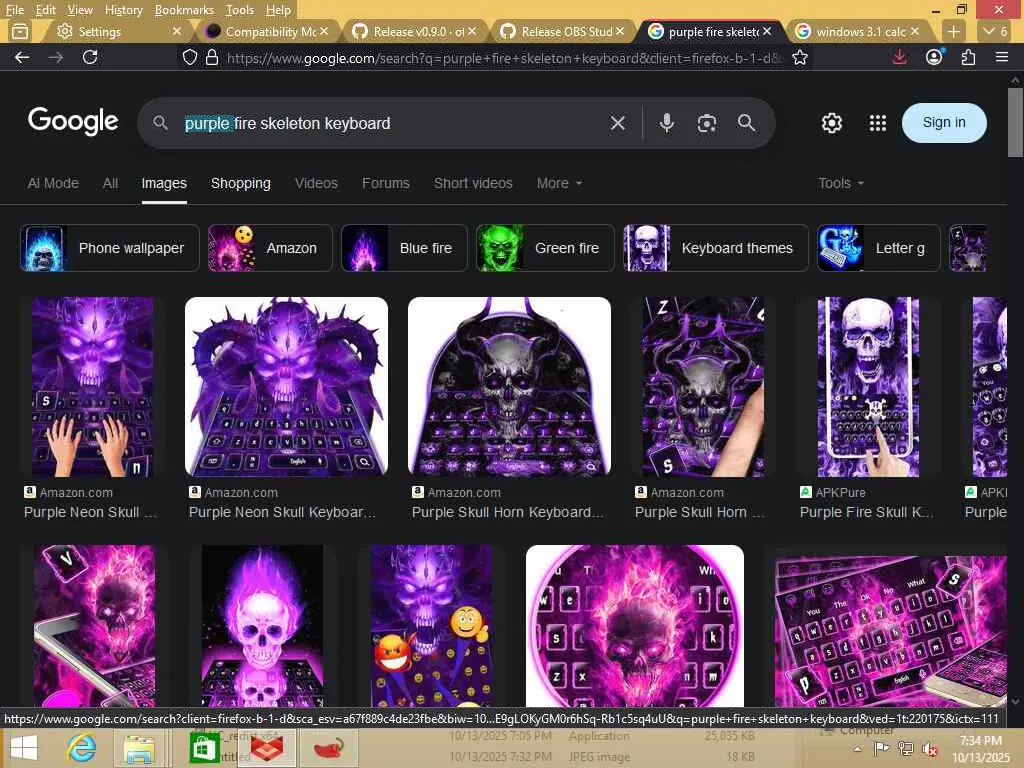Open the Google apps grid

(x=878, y=123)
